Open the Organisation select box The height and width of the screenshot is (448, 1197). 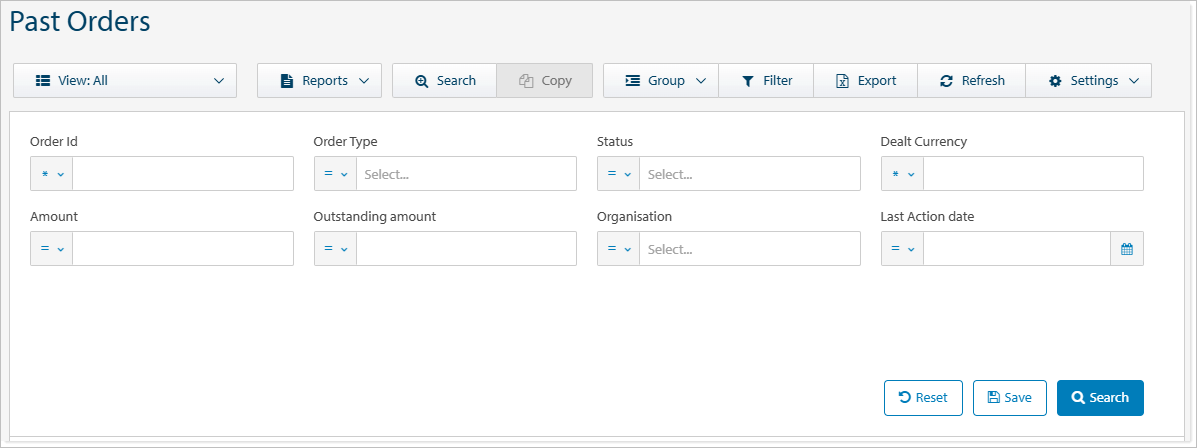[x=750, y=249]
